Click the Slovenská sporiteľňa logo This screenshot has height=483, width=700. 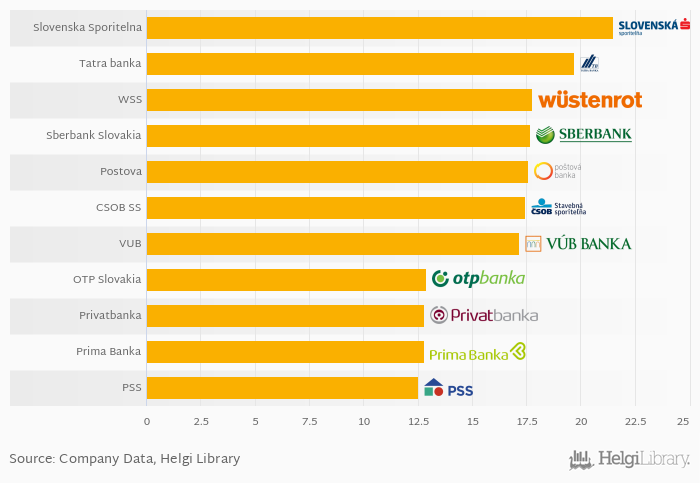click(654, 27)
